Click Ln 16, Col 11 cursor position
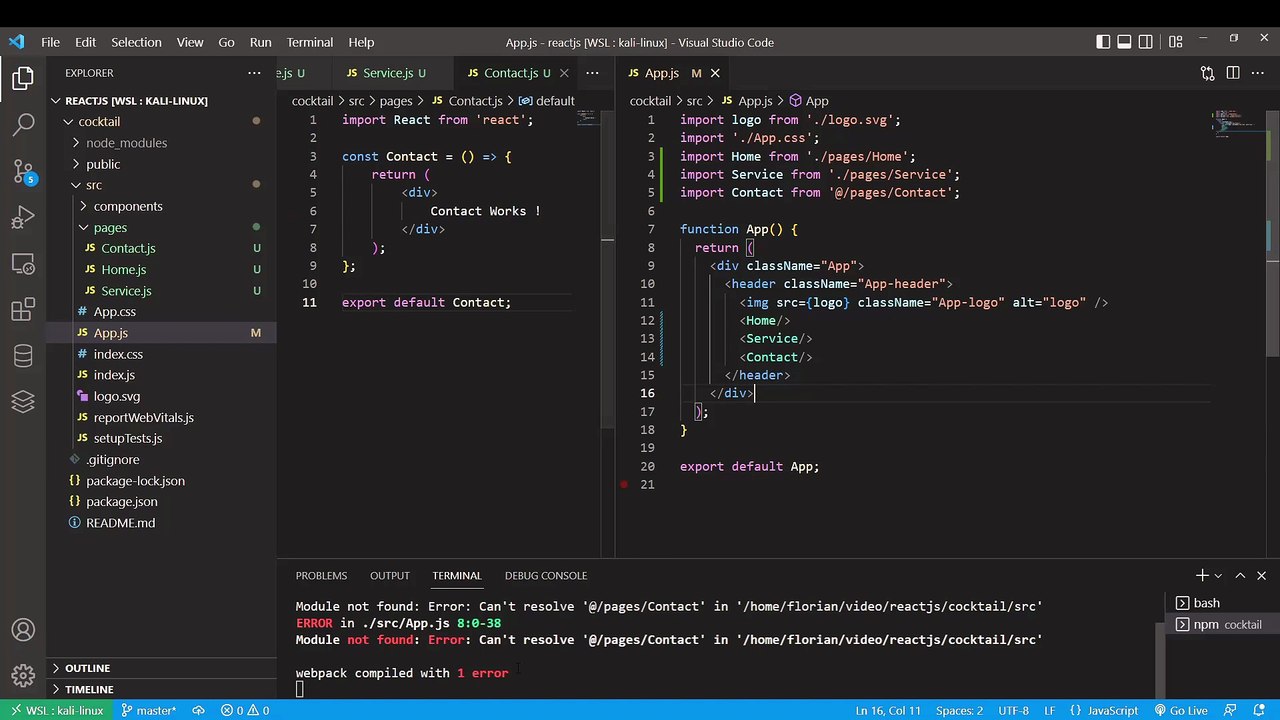The image size is (1280, 720). [x=888, y=710]
